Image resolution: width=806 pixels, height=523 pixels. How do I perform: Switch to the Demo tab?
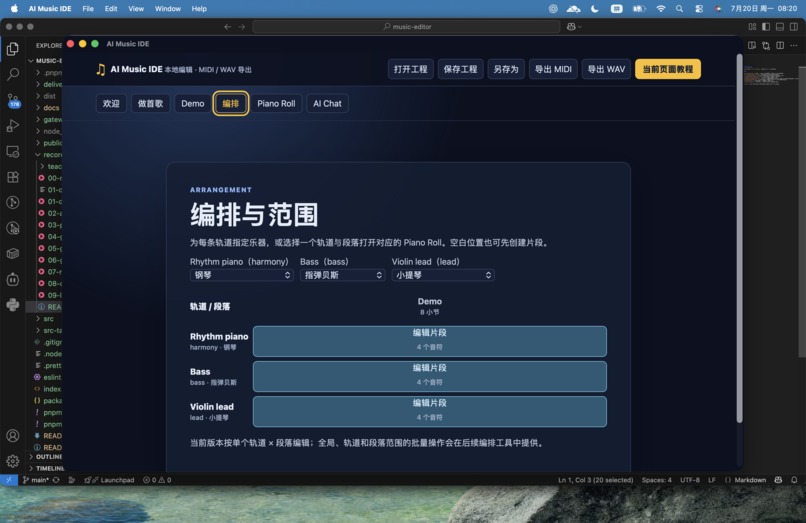(x=193, y=103)
